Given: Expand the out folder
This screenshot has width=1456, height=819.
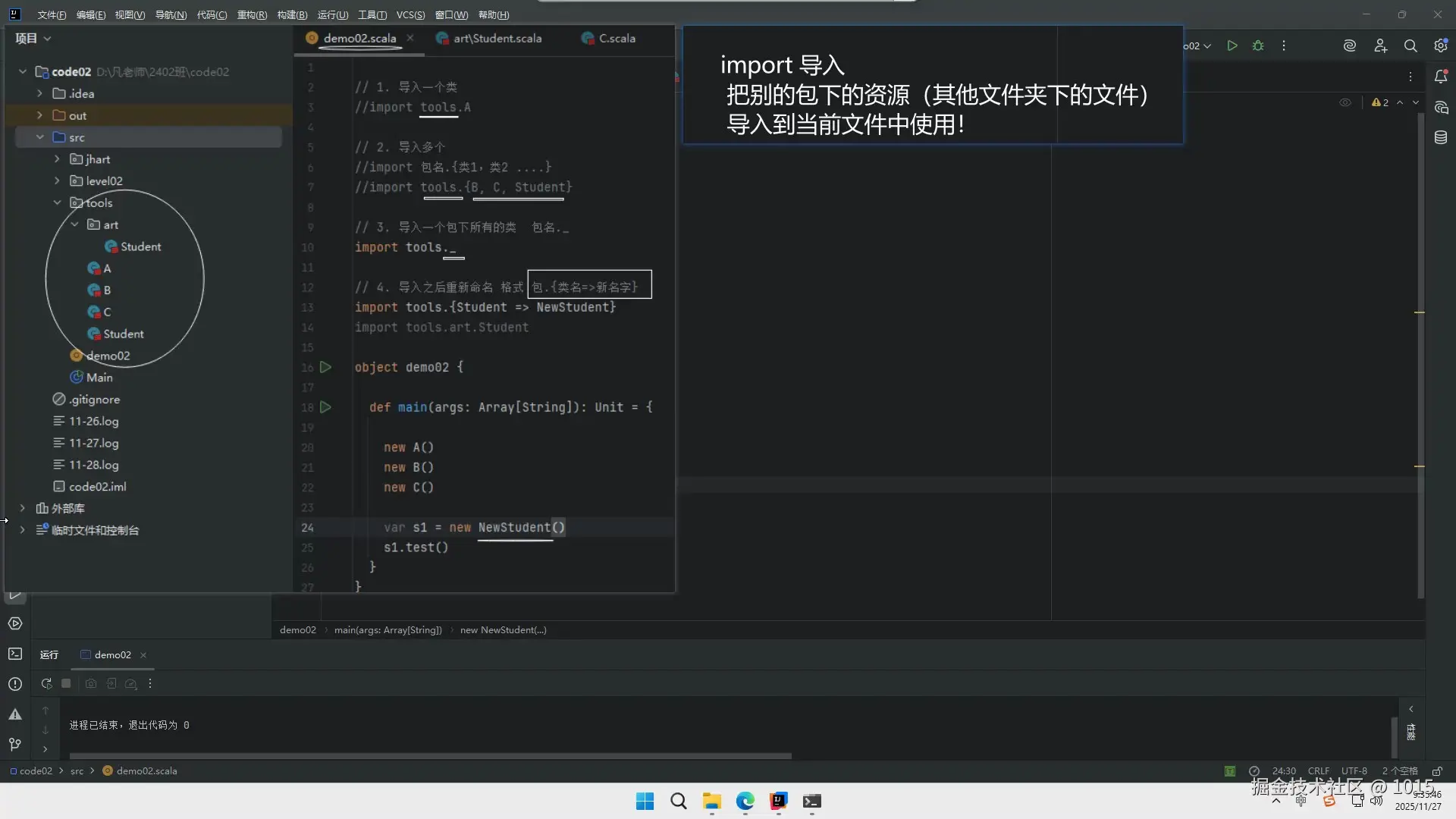Looking at the screenshot, I should point(39,115).
